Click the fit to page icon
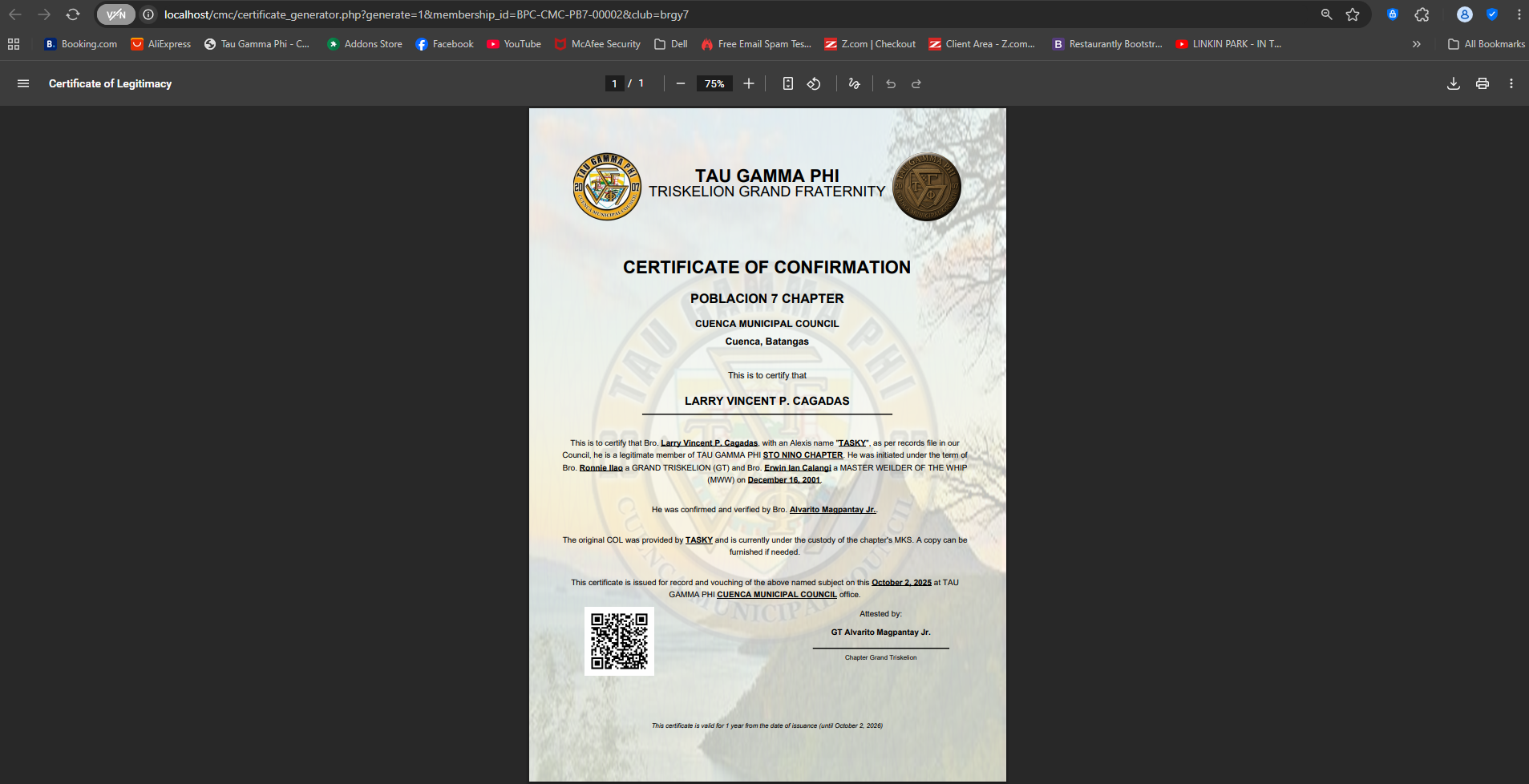This screenshot has height=784, width=1529. [788, 83]
